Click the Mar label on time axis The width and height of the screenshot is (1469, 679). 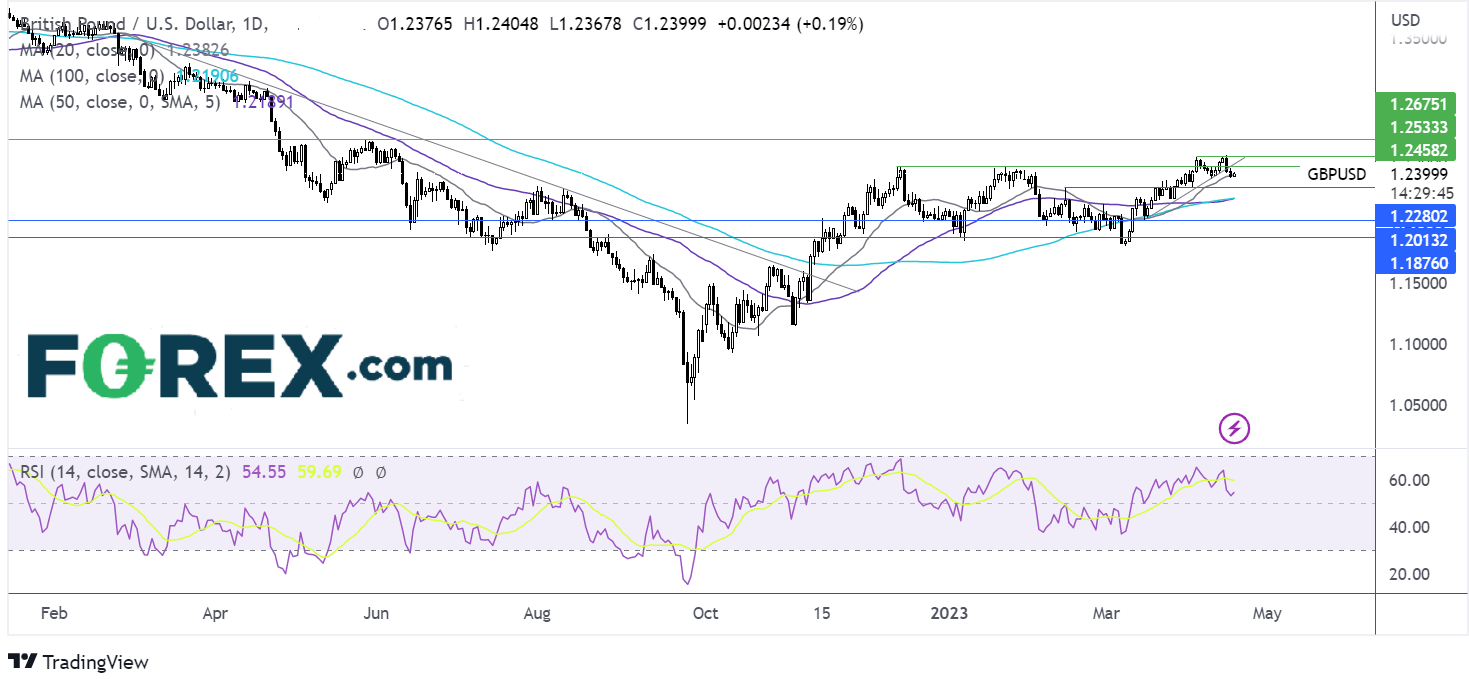pyautogui.click(x=1107, y=614)
